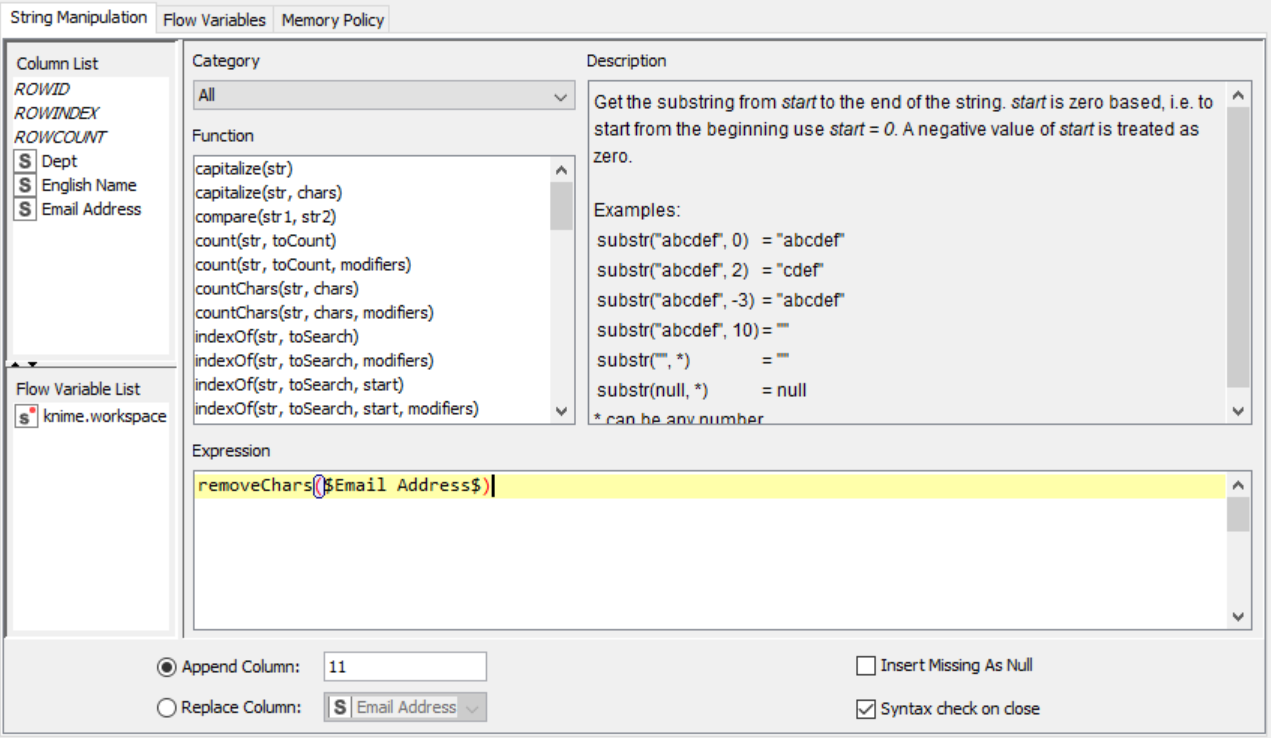This screenshot has width=1271, height=738.
Task: Select the Replace Column radio button
Action: (167, 708)
